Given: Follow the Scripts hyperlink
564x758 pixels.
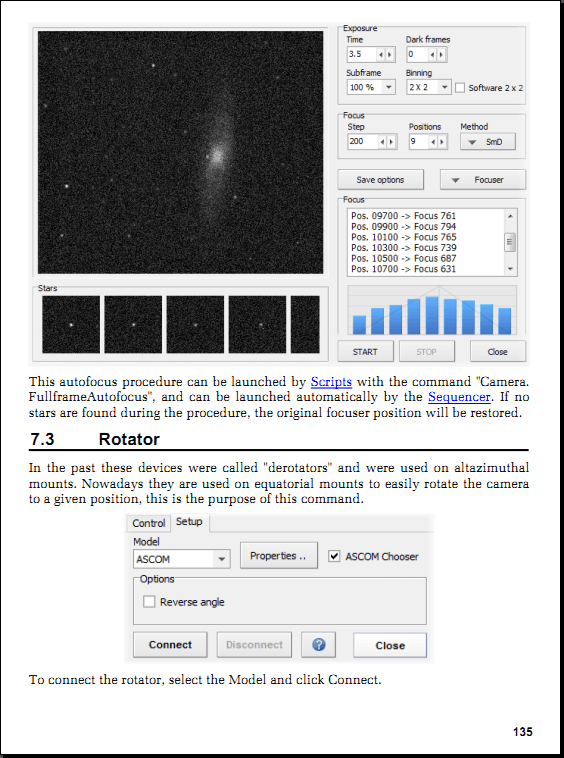Looking at the screenshot, I should (331, 381).
